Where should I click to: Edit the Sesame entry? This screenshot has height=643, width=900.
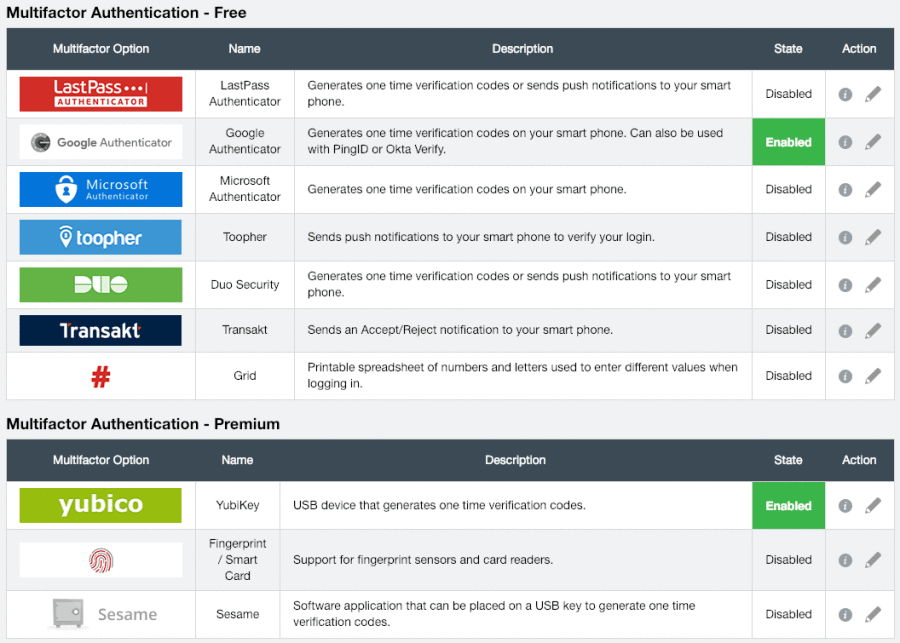[874, 614]
